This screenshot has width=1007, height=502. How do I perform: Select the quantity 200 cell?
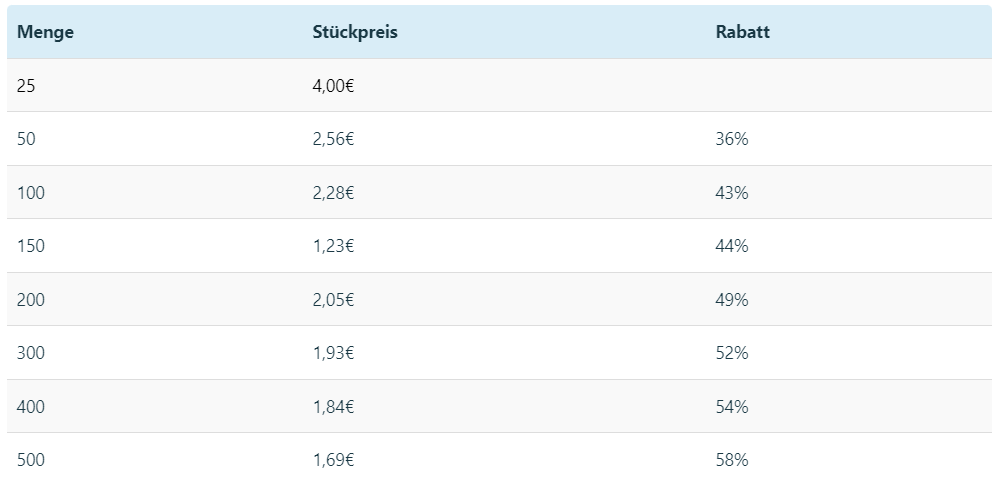(x=31, y=300)
